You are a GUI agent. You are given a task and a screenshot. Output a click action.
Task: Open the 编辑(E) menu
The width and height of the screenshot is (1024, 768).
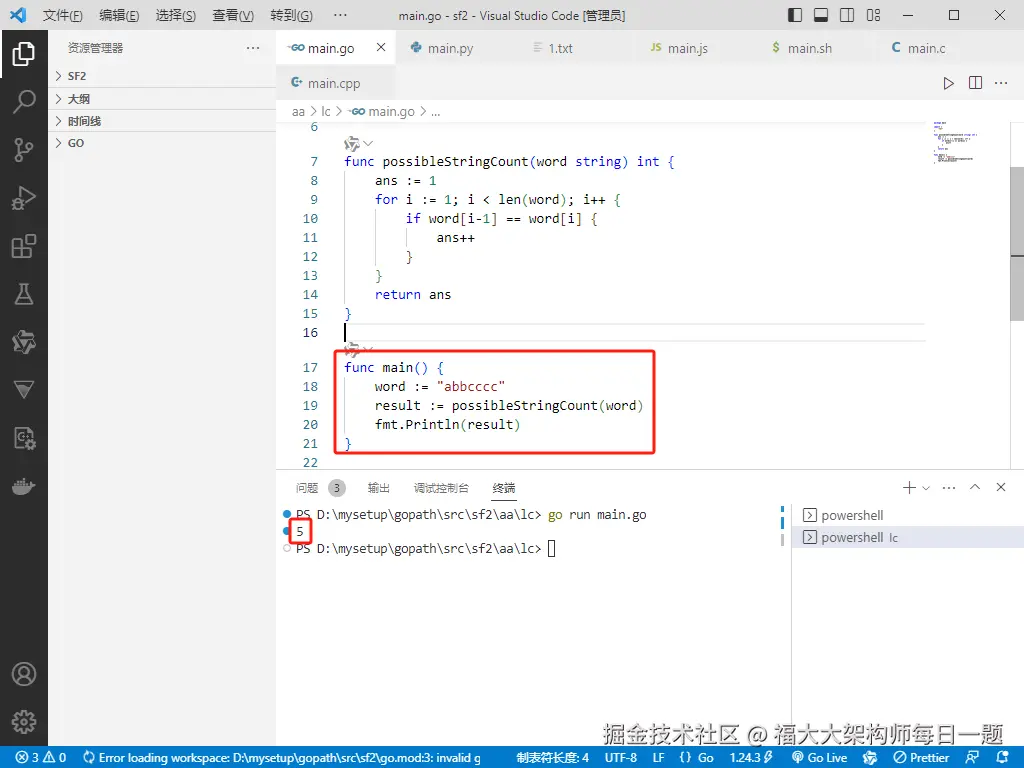pyautogui.click(x=119, y=15)
